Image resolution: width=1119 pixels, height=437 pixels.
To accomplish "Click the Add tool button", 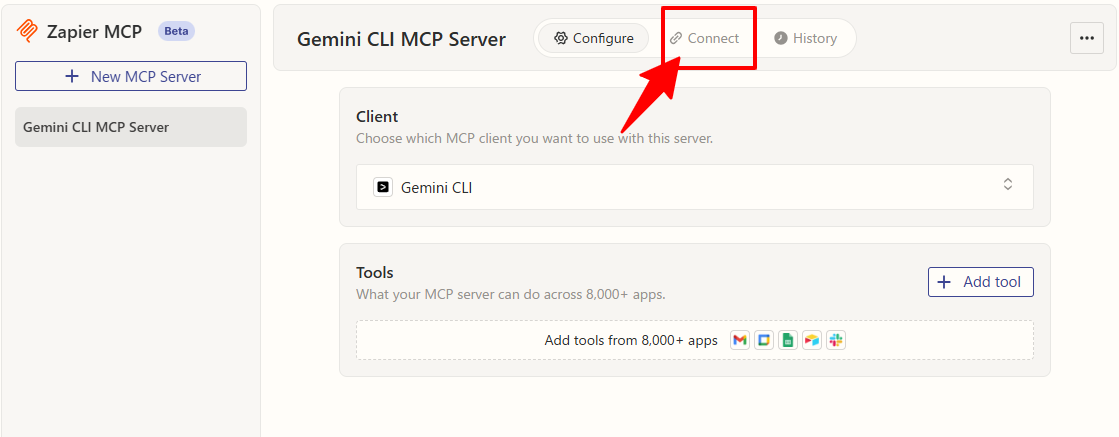I will tap(981, 282).
